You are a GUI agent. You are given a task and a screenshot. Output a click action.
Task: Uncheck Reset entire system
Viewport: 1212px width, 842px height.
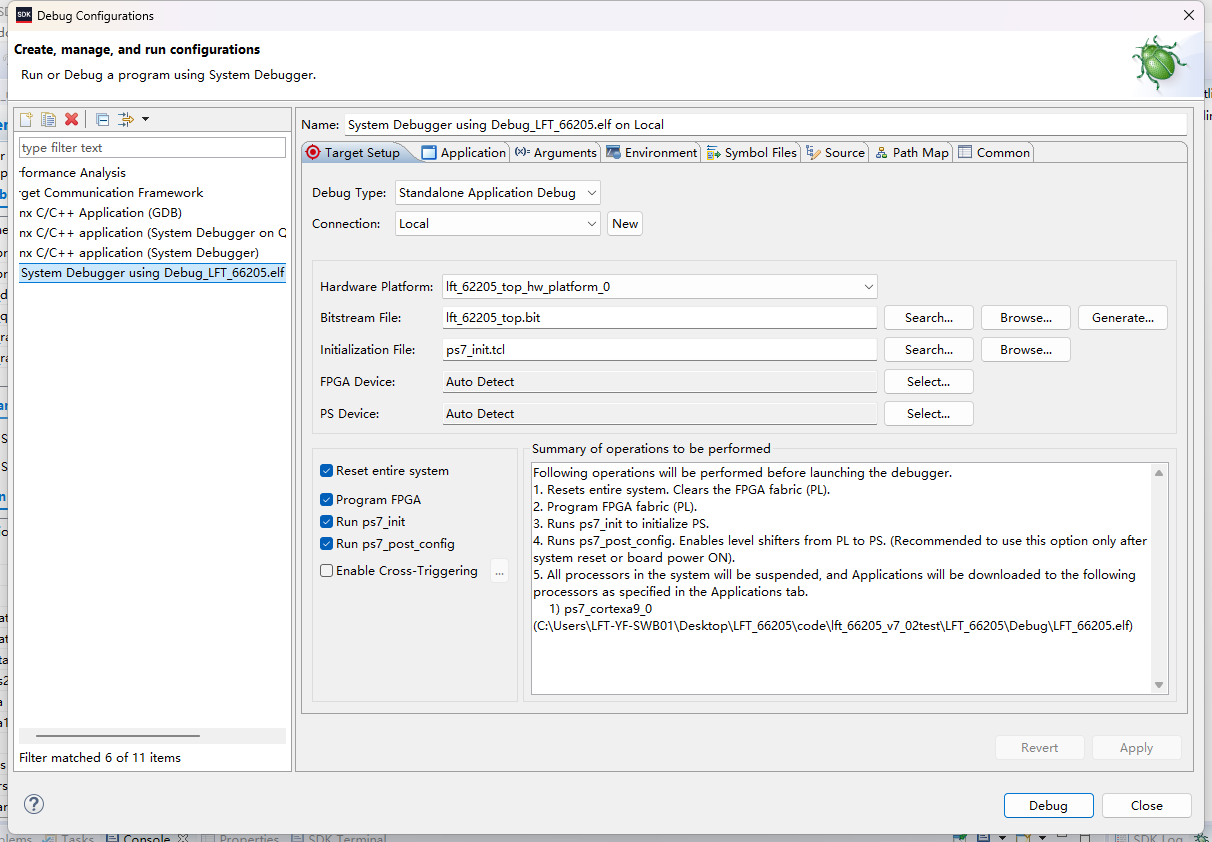coord(327,471)
